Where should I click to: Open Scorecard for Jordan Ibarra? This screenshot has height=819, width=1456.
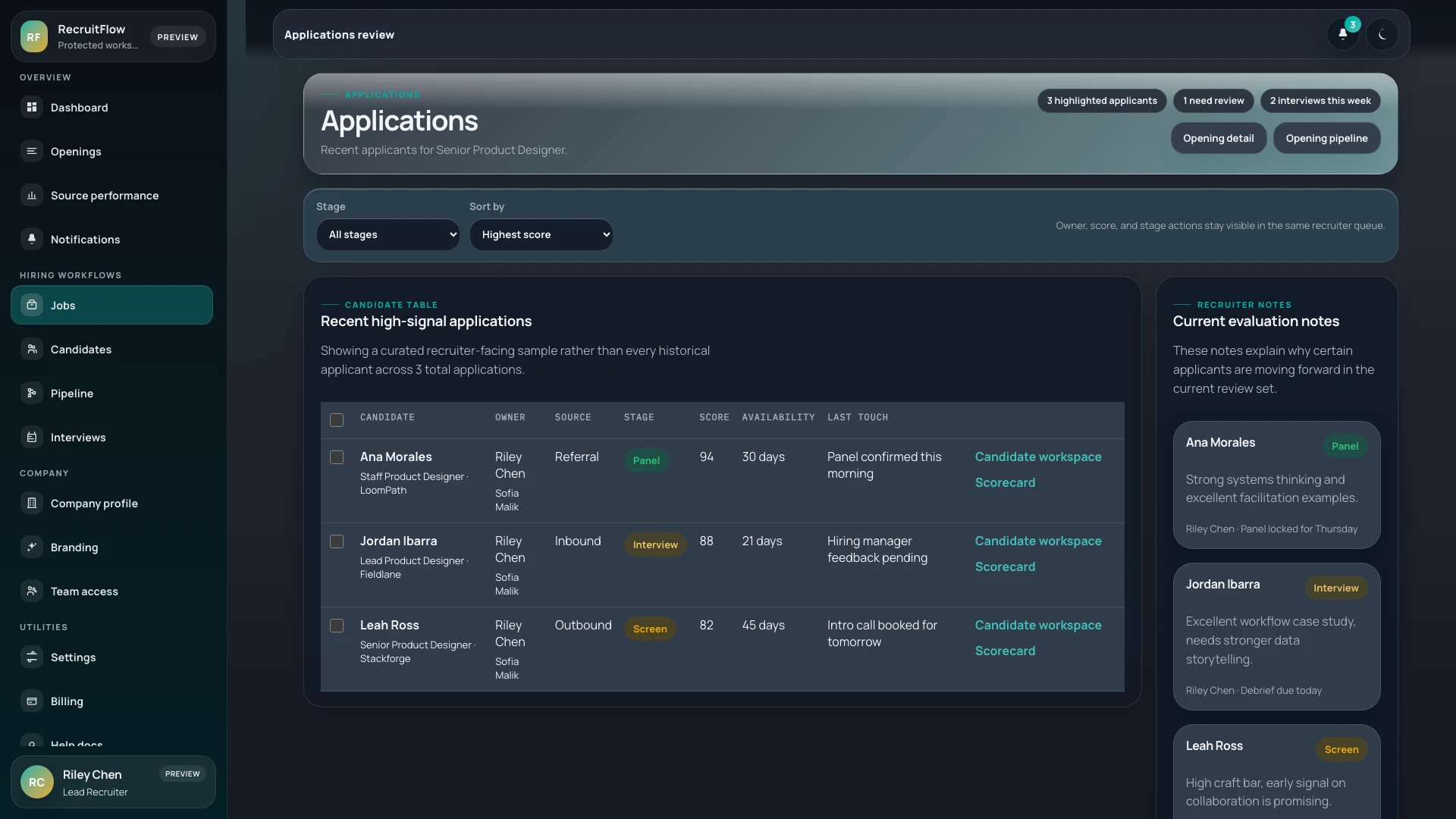tap(1005, 566)
